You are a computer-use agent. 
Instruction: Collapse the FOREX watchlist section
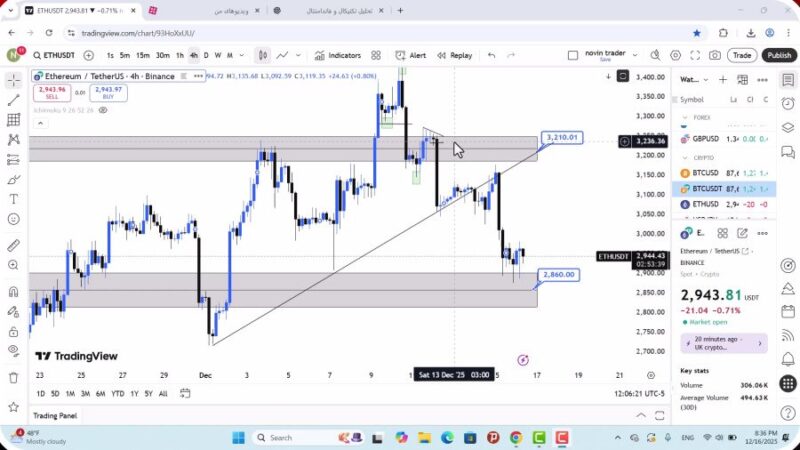(685, 118)
